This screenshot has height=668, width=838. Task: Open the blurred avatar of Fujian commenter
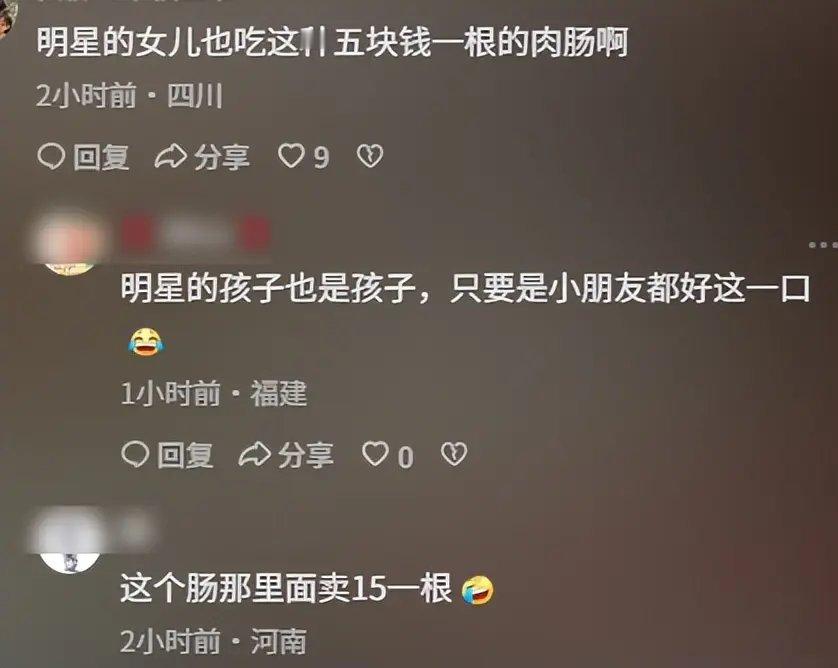(x=70, y=244)
